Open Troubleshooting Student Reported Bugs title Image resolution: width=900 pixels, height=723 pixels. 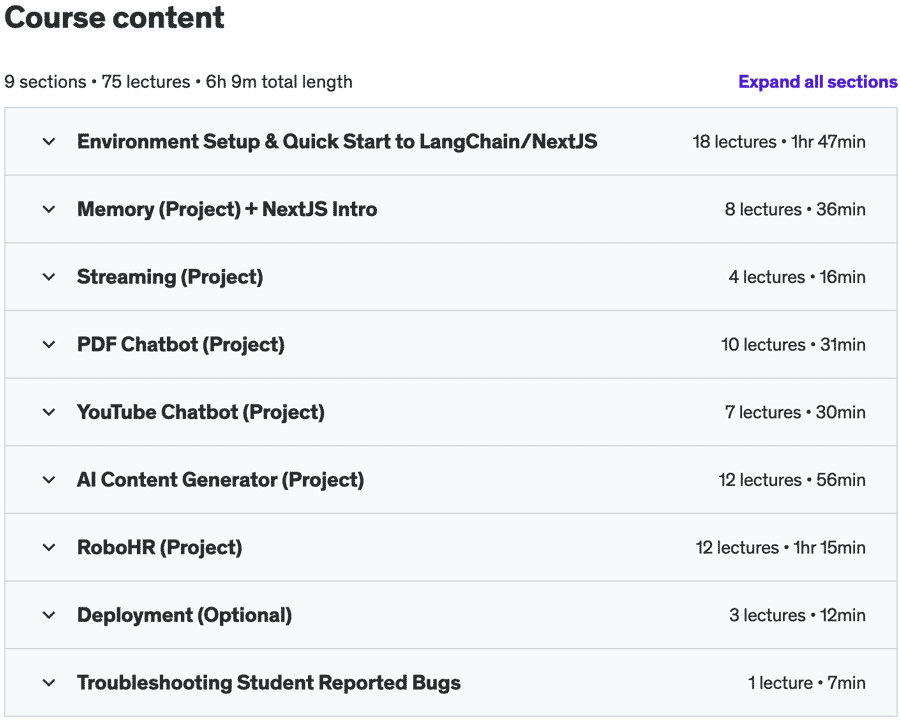(269, 683)
